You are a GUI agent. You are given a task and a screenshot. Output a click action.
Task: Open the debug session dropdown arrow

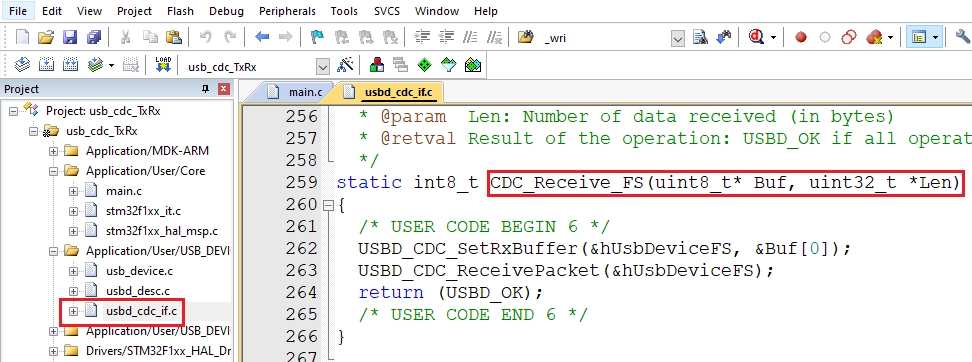click(x=773, y=37)
